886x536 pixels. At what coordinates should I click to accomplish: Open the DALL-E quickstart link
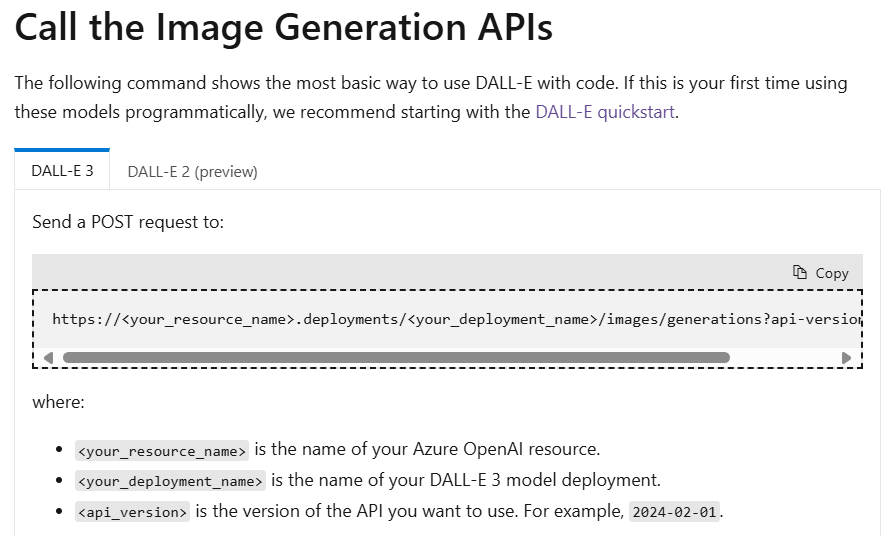[x=605, y=112]
